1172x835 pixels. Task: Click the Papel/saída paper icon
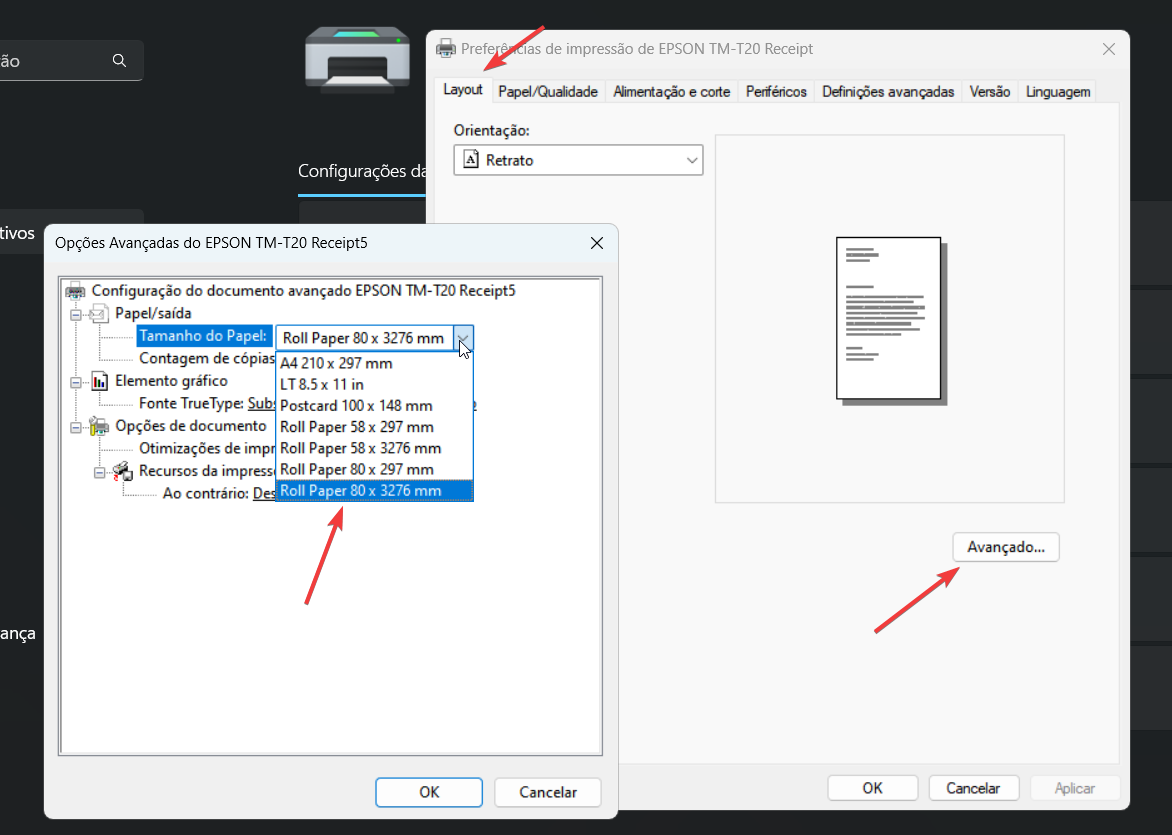click(x=99, y=313)
